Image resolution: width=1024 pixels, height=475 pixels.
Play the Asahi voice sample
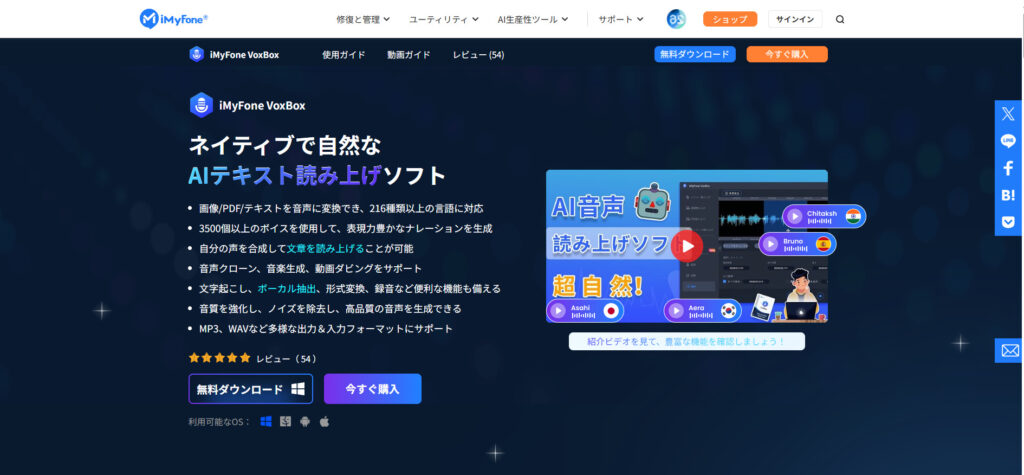point(558,310)
